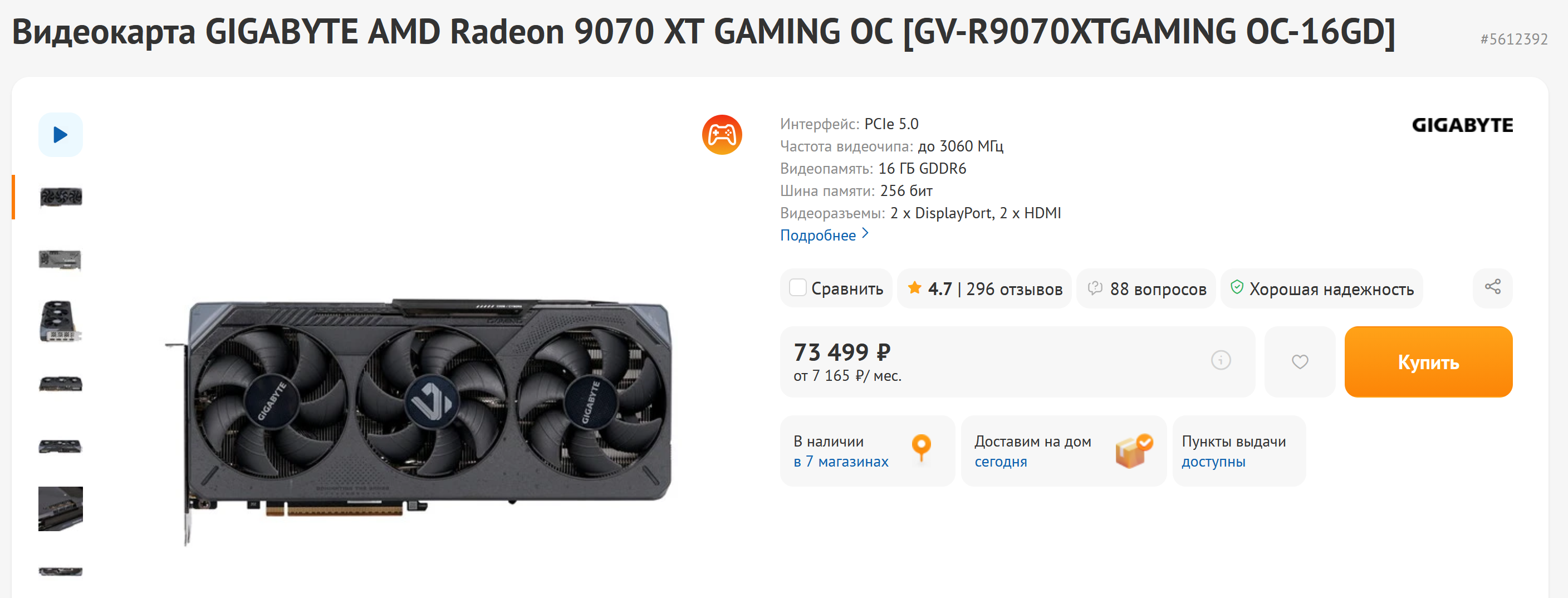This screenshot has height=598, width=1568.
Task: Select the angled view with ports thumbnail
Action: click(60, 321)
